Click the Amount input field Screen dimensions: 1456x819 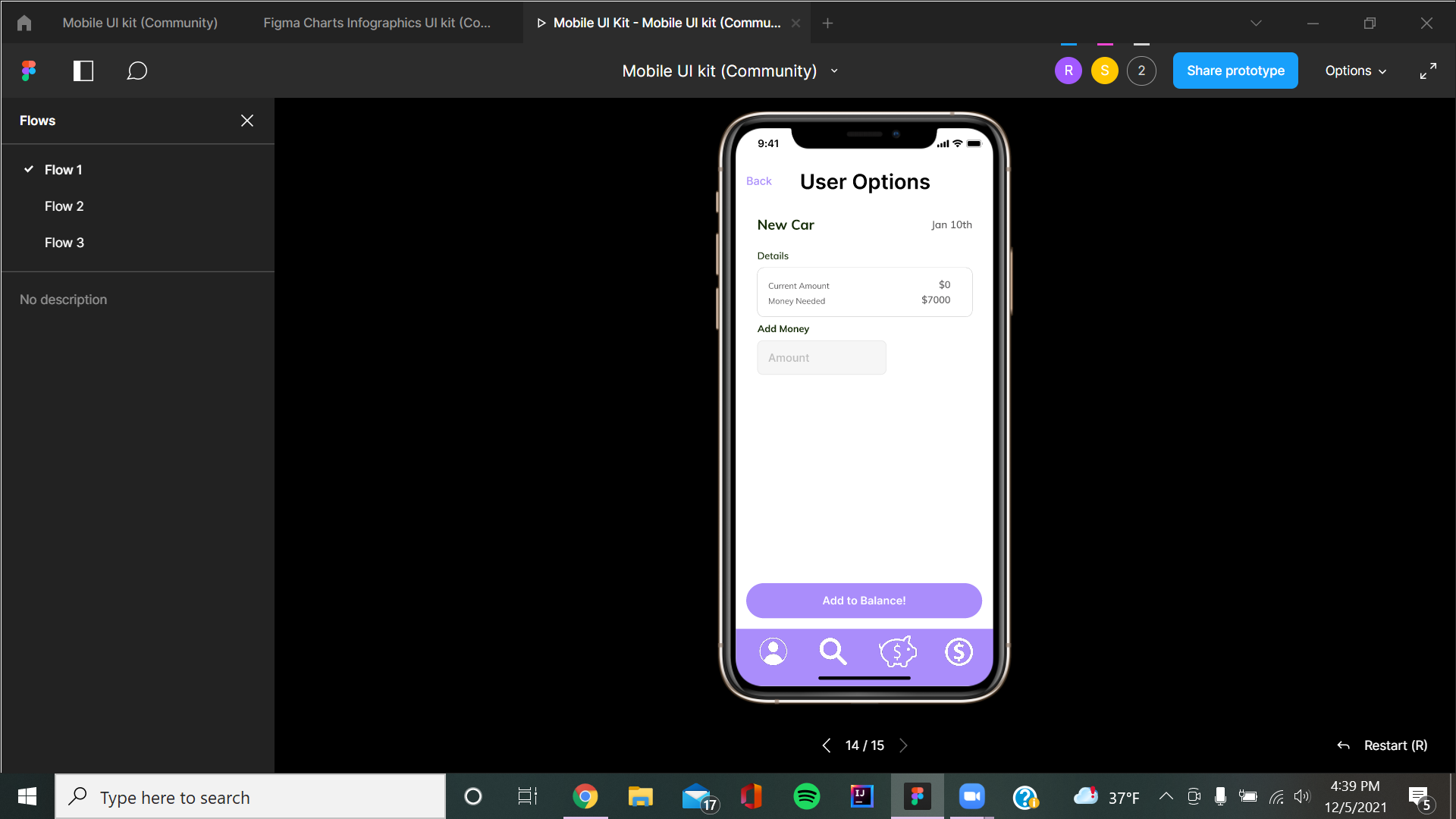[x=821, y=357]
